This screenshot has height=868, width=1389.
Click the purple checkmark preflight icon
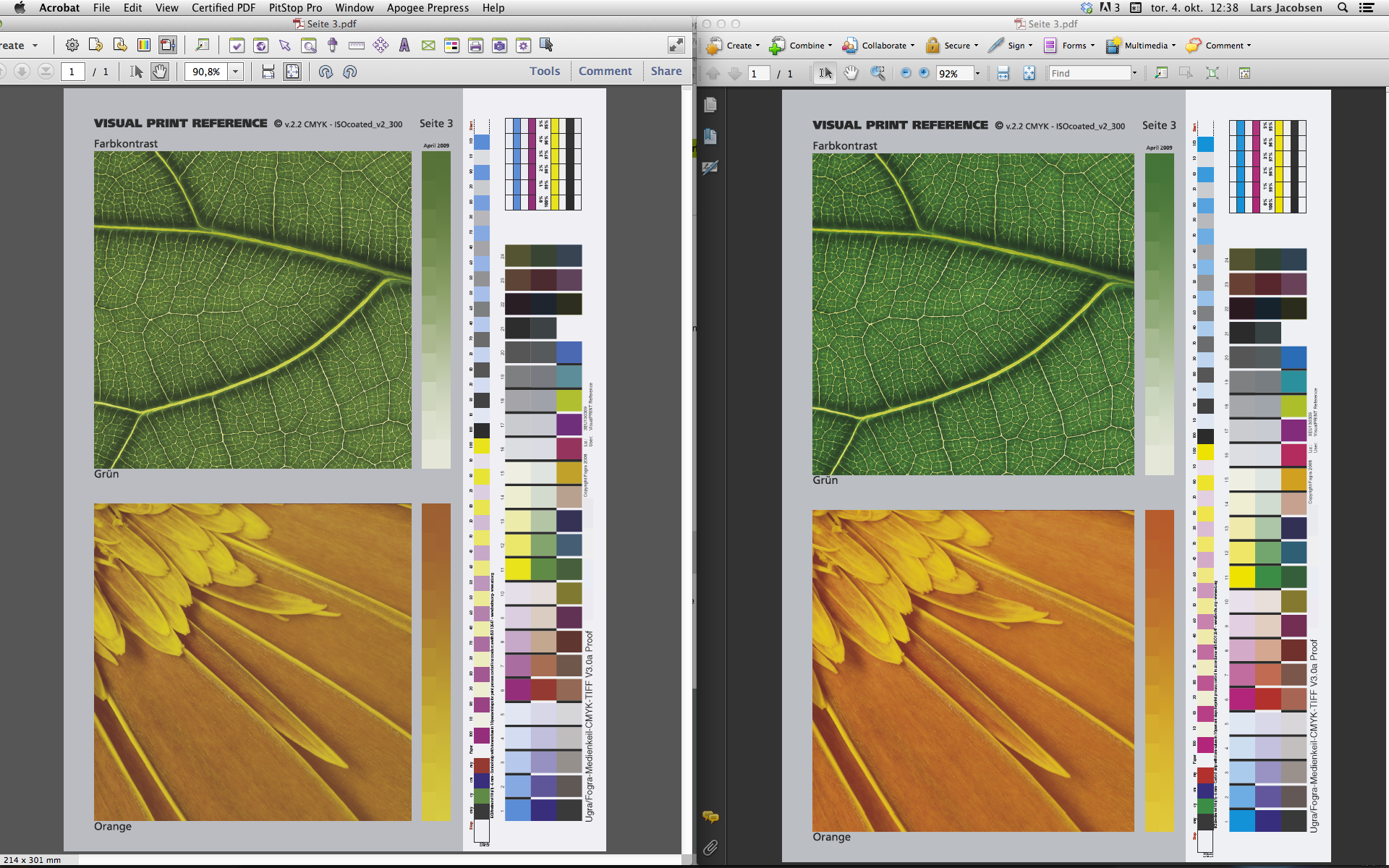tap(237, 46)
